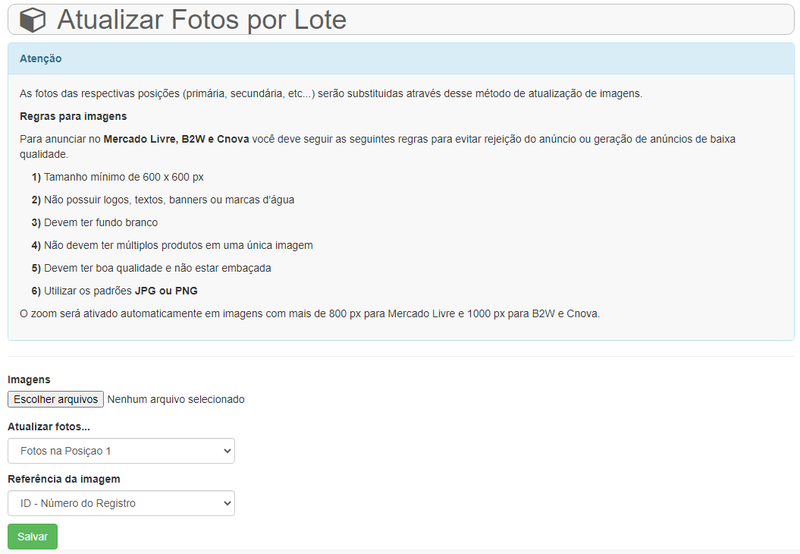800x554 pixels.
Task: Click the Imagens field label
Action: [x=29, y=380]
